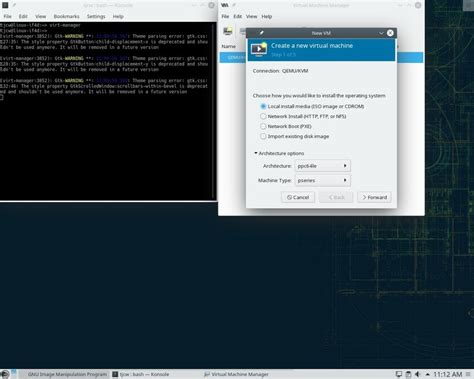The image size is (474, 379).
Task: Click the Forward button in New VM
Action: [x=374, y=197]
